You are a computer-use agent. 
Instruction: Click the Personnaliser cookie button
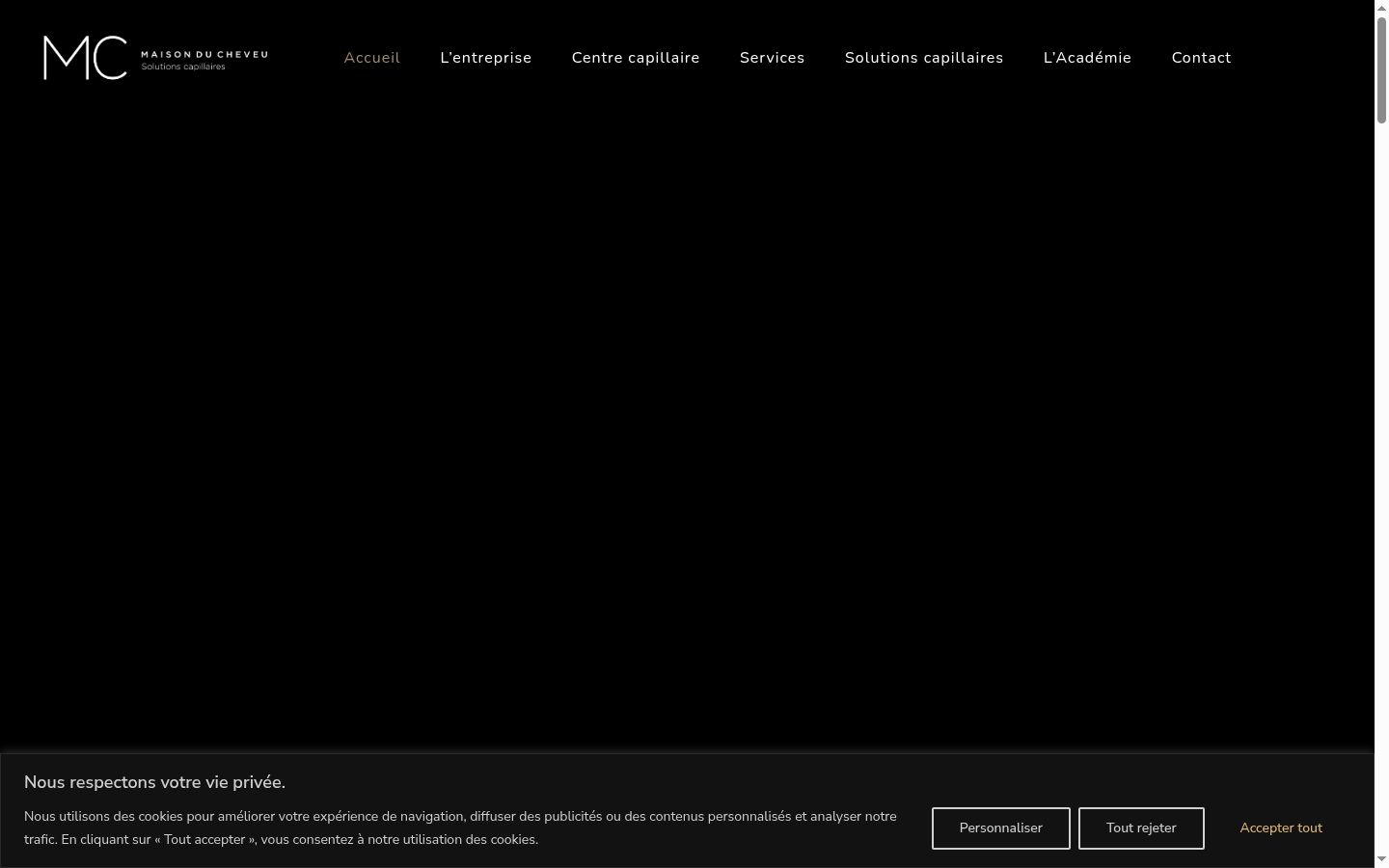click(1001, 828)
